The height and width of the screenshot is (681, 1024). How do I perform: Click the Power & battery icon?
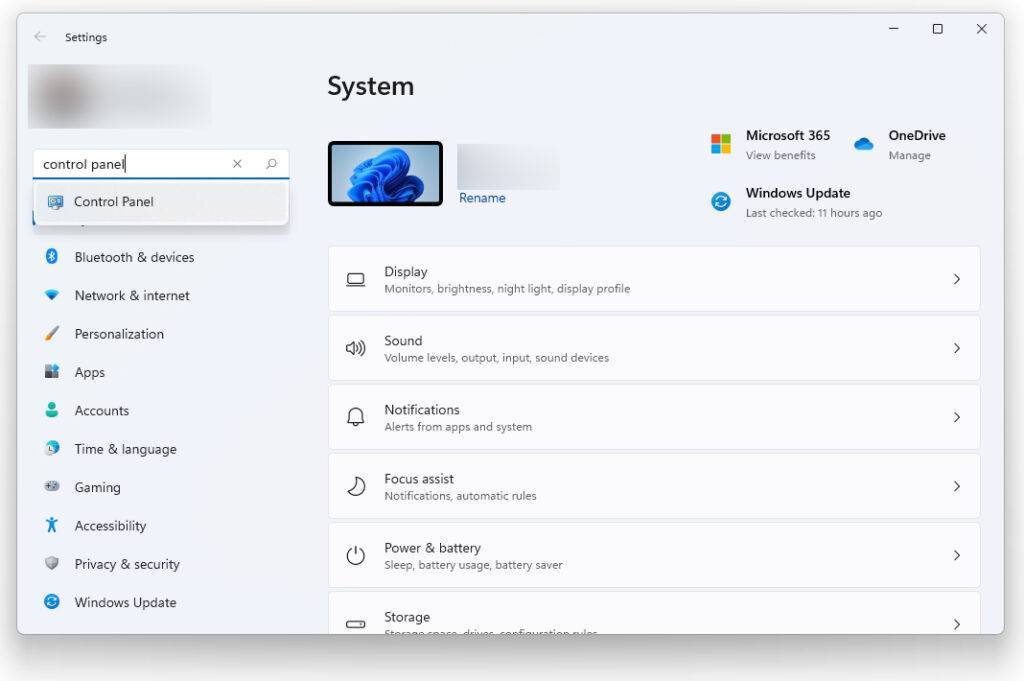point(355,555)
